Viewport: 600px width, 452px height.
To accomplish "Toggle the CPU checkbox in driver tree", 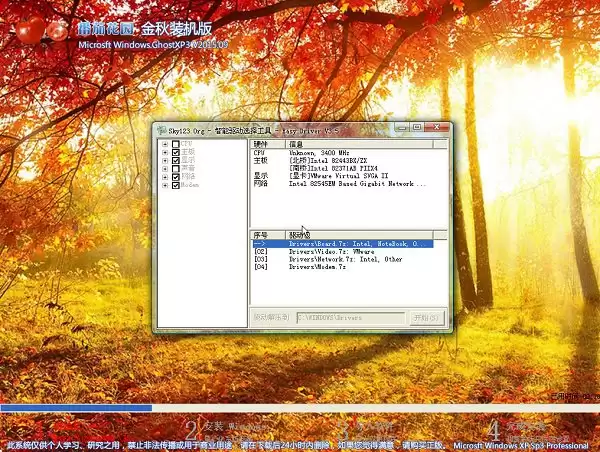I will point(176,144).
